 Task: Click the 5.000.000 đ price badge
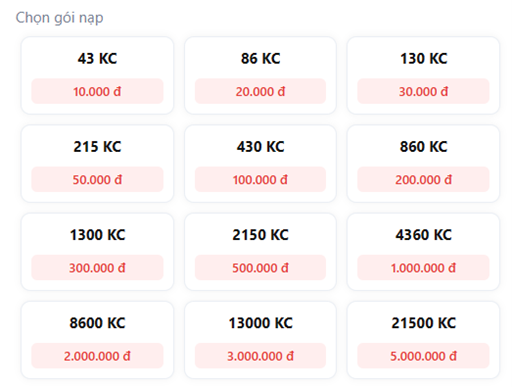[423, 356]
